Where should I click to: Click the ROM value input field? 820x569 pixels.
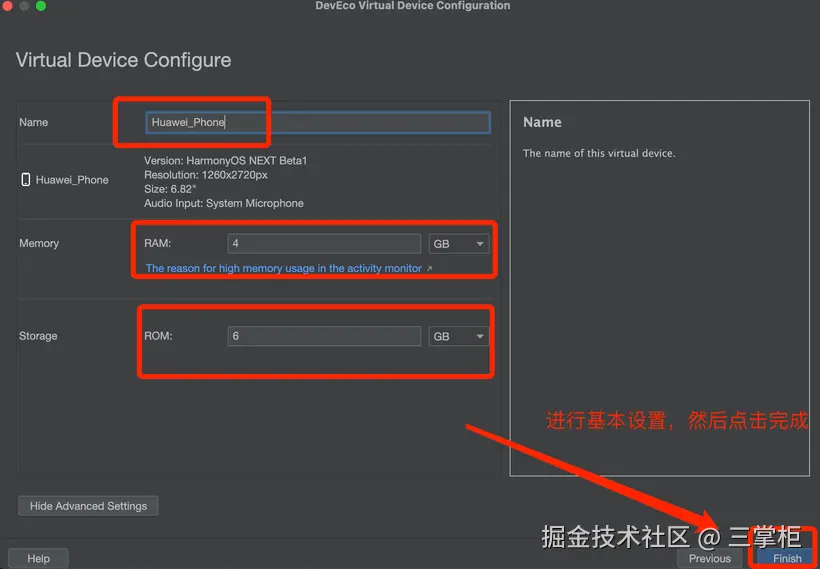[x=324, y=336]
